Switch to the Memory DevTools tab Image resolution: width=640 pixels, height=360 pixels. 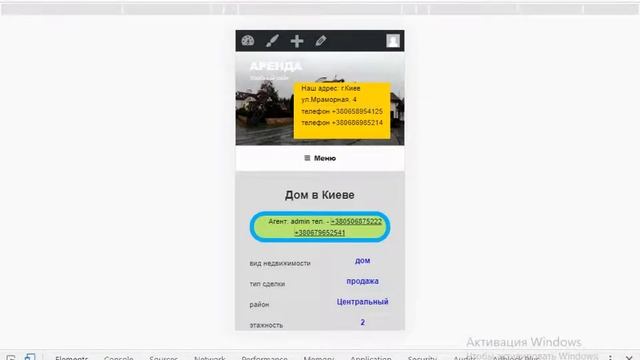tap(319, 358)
